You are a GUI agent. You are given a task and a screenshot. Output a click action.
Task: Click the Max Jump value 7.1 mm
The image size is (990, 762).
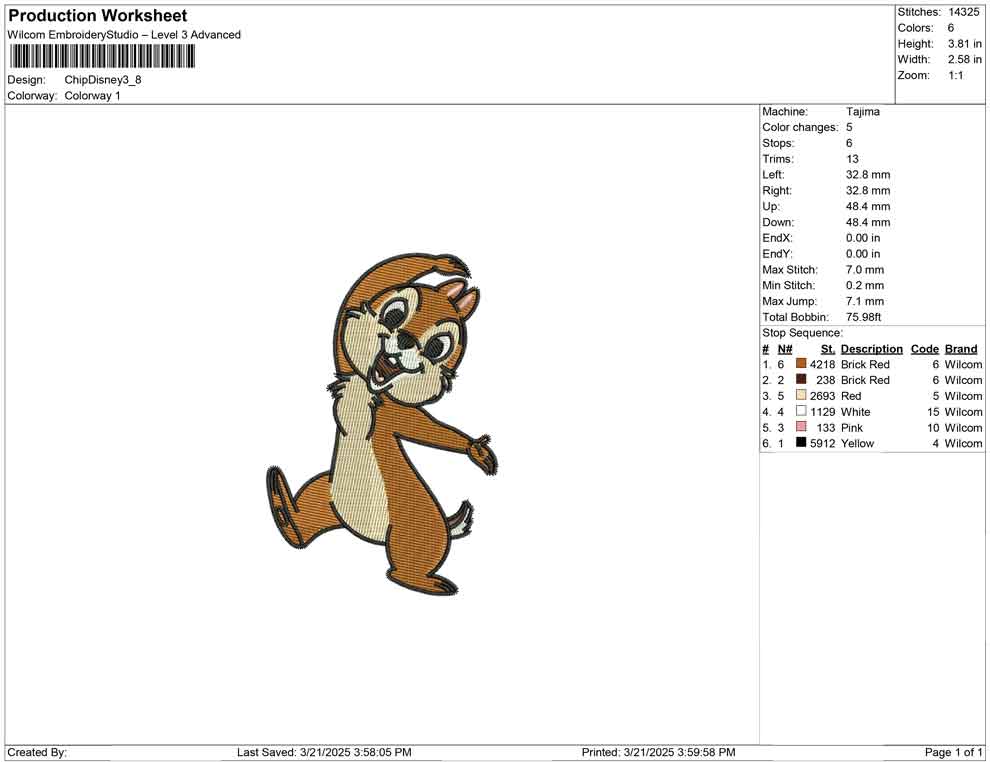[865, 301]
